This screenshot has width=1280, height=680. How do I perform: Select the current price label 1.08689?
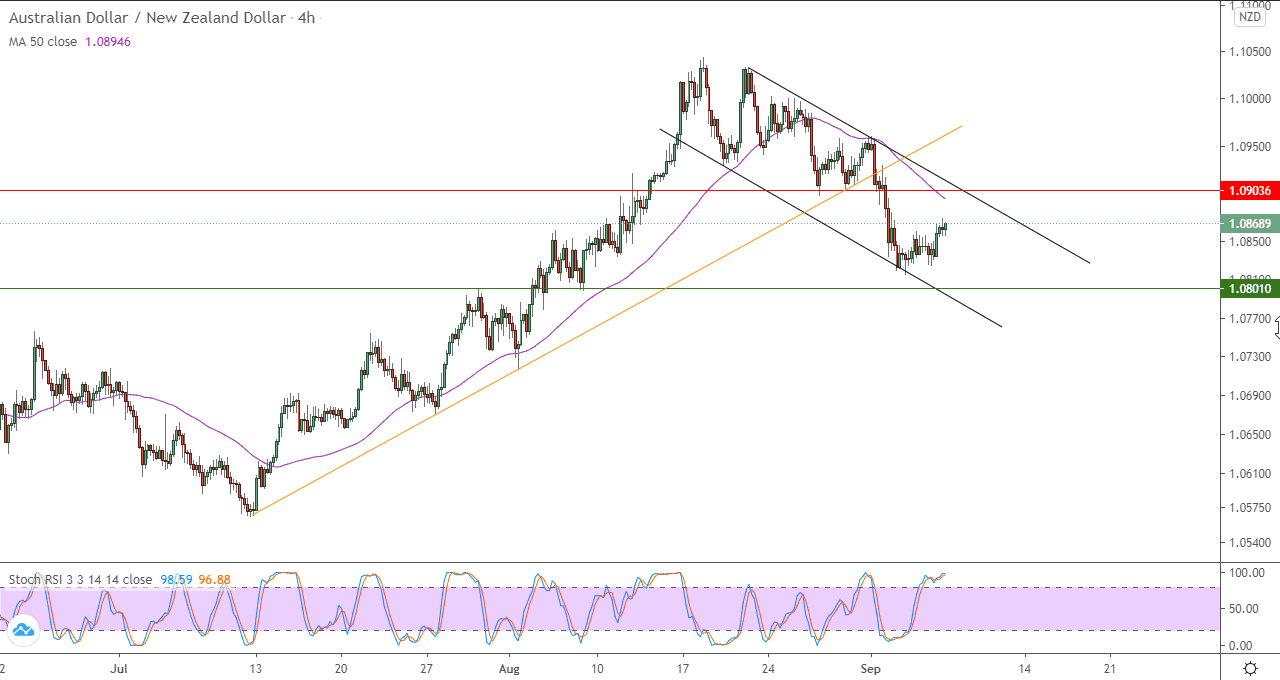click(1250, 224)
